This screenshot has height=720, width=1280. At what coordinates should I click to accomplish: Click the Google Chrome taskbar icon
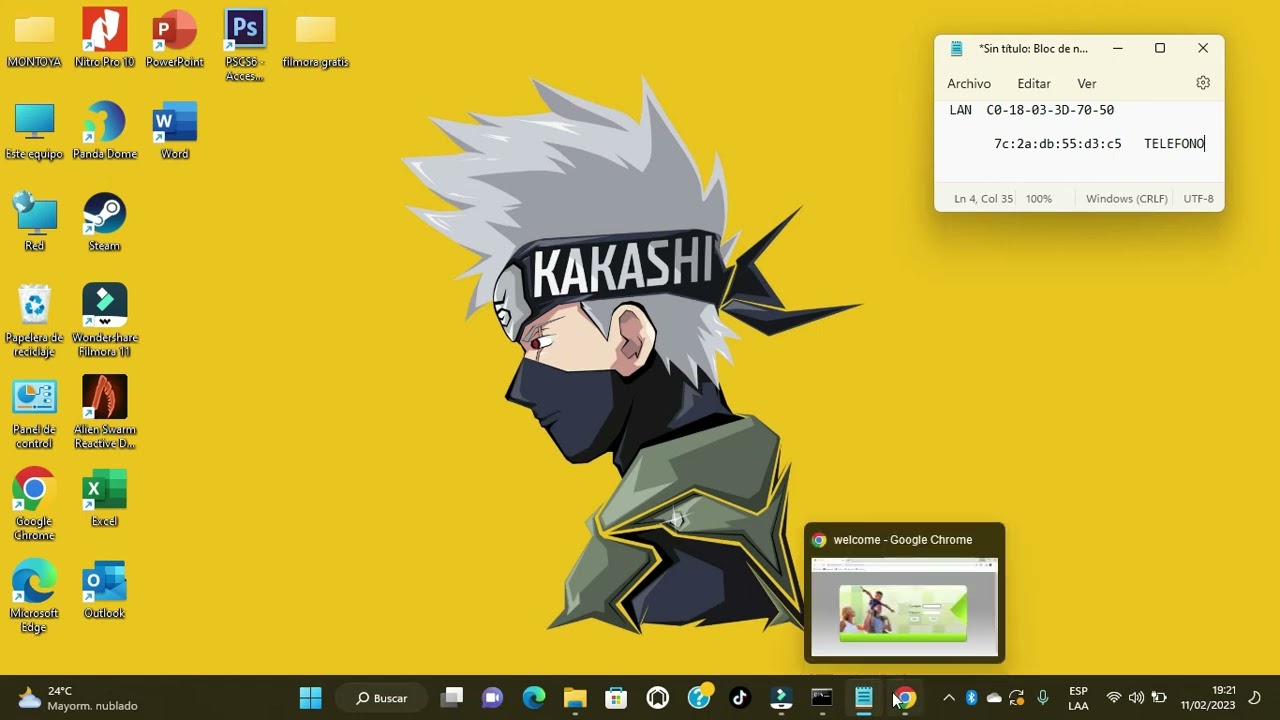[x=905, y=698]
